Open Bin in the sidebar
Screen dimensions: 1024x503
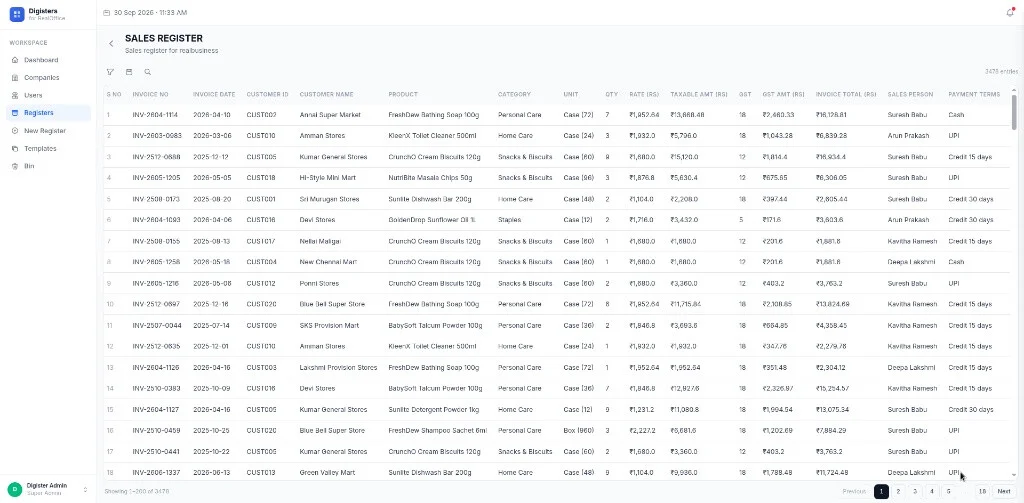click(x=29, y=166)
